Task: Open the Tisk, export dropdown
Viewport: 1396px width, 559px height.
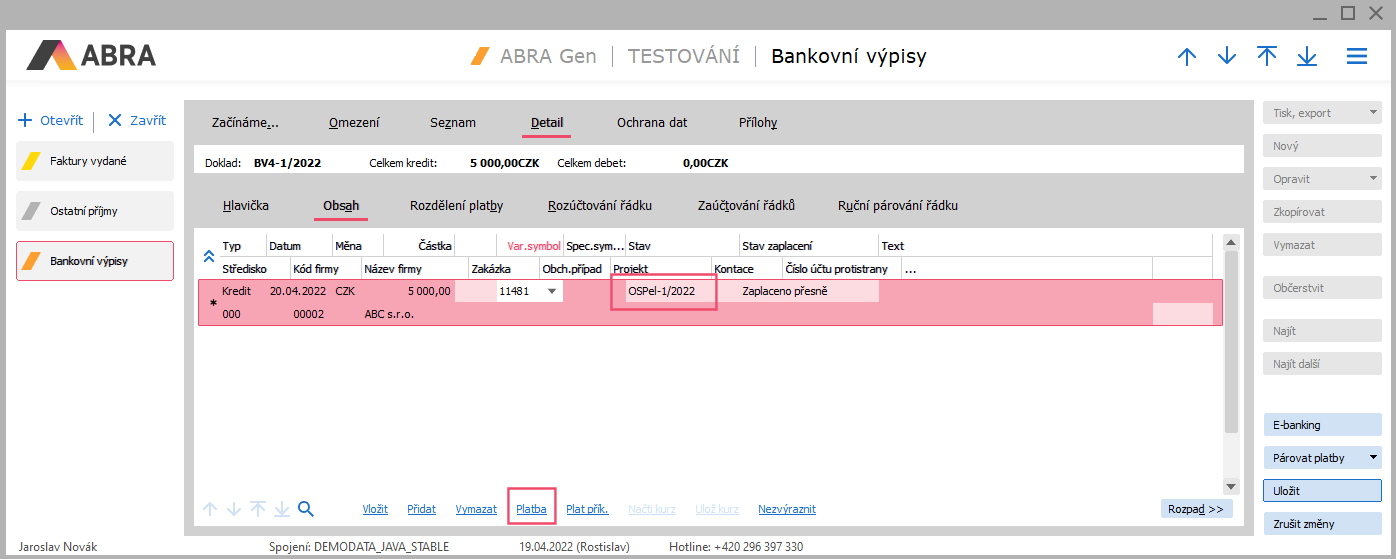Action: 1373,113
